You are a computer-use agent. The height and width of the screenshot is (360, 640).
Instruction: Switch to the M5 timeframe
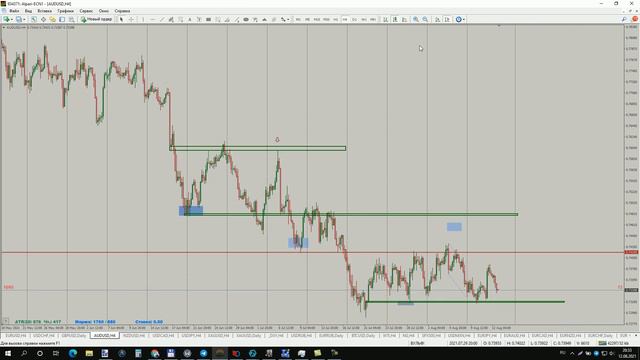pyautogui.click(x=307, y=19)
